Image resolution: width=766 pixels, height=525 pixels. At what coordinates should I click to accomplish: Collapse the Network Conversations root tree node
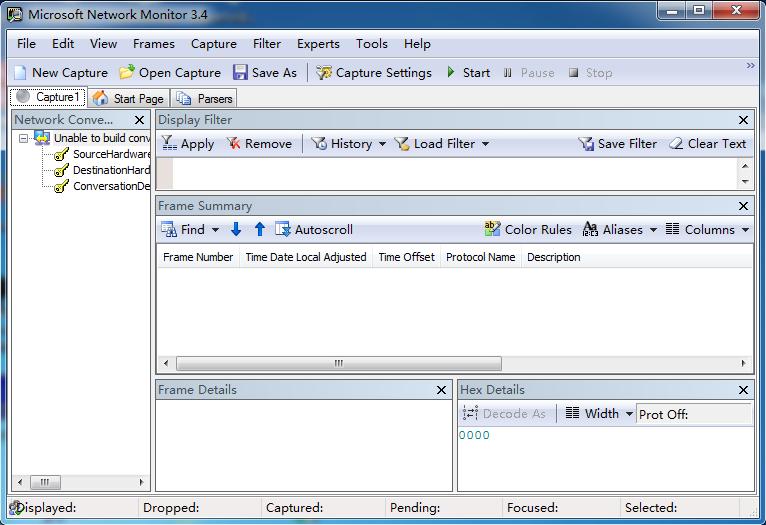click(x=24, y=138)
